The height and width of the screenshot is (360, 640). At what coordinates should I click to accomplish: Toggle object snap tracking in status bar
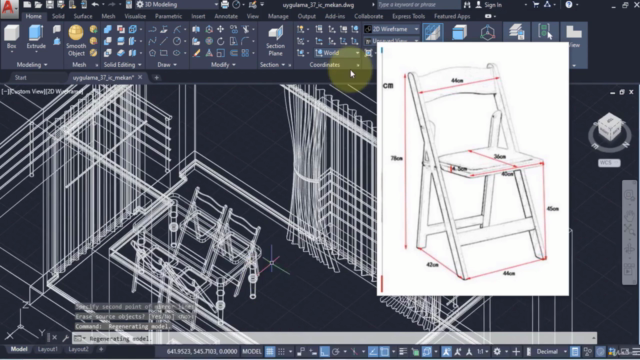373,351
